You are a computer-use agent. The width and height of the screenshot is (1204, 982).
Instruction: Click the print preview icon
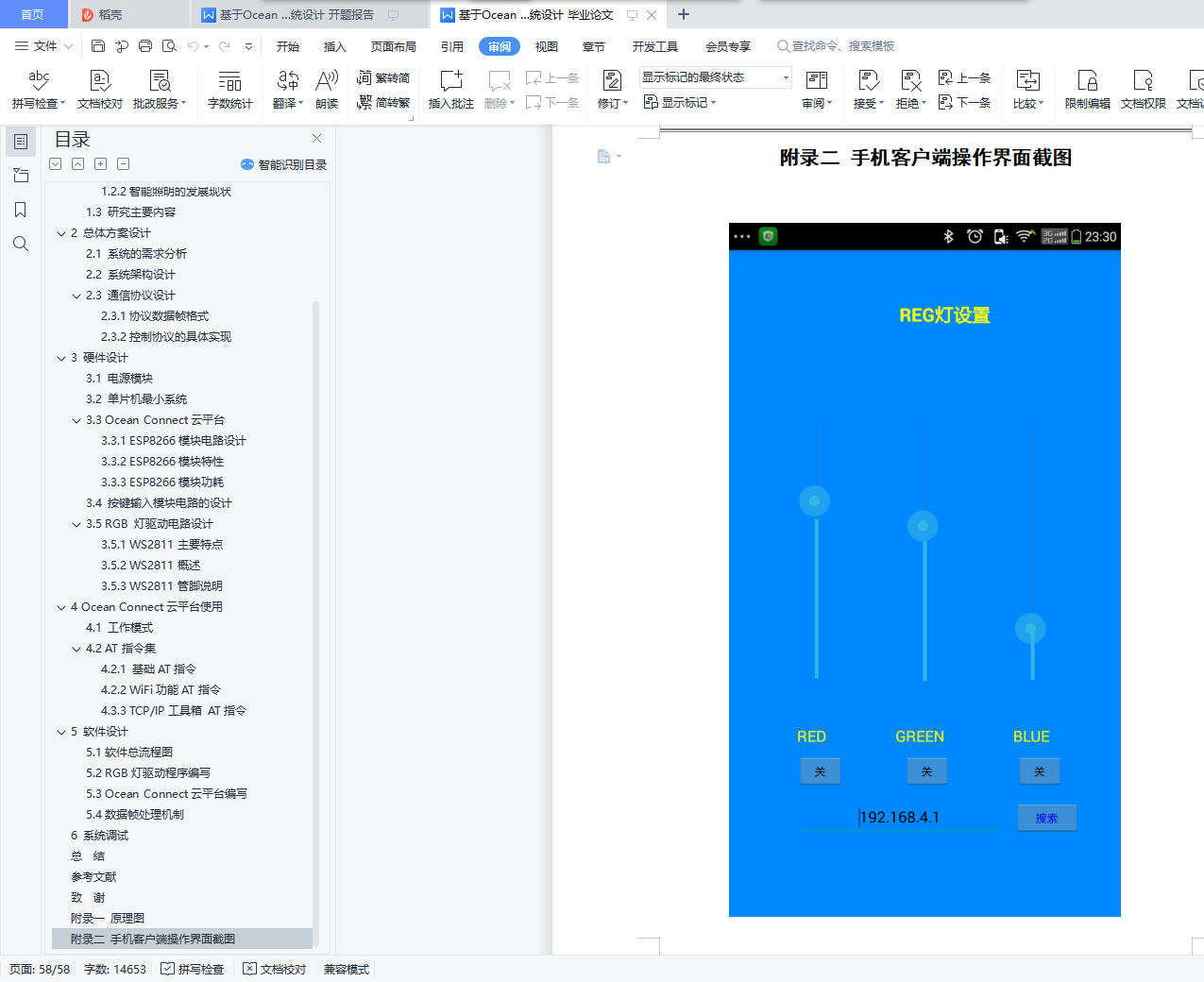pos(169,45)
